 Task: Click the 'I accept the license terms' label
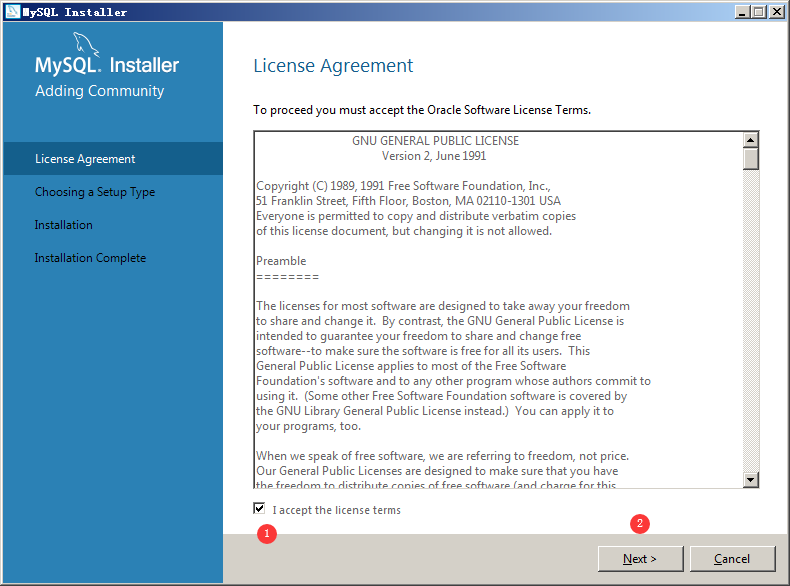337,510
